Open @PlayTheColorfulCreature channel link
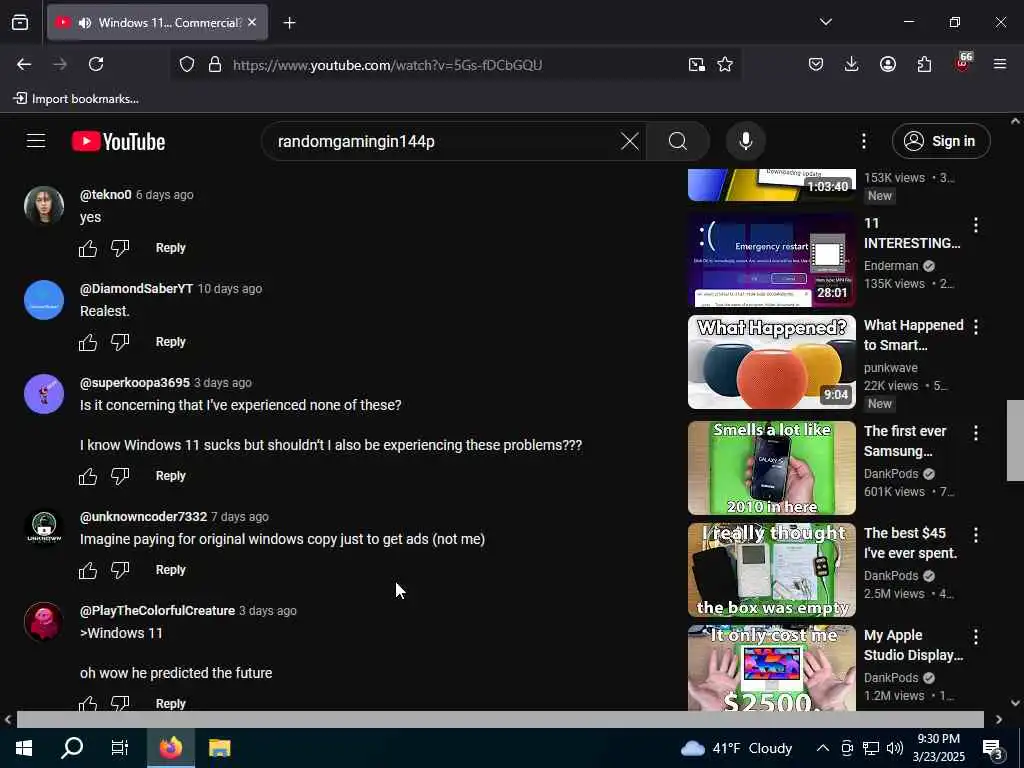1024x768 pixels. [157, 611]
